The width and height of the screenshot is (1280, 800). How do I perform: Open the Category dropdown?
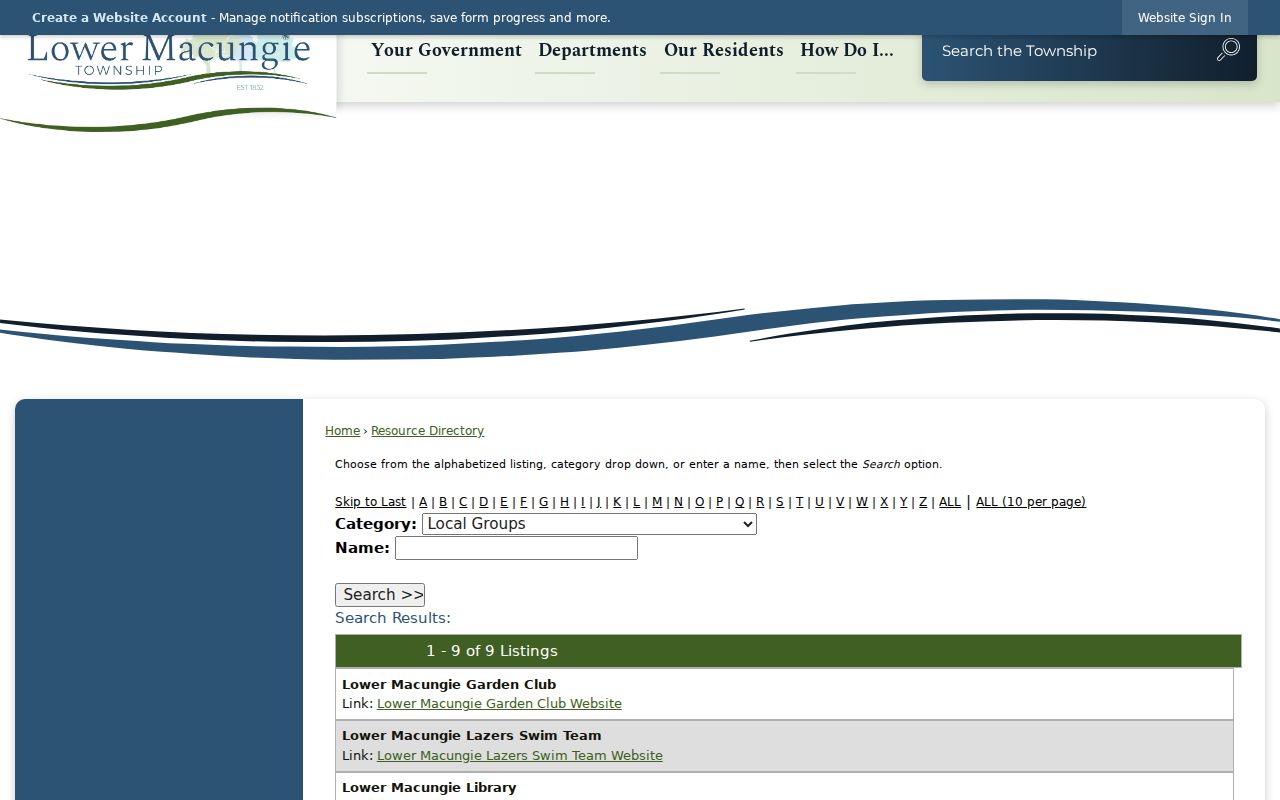click(589, 524)
